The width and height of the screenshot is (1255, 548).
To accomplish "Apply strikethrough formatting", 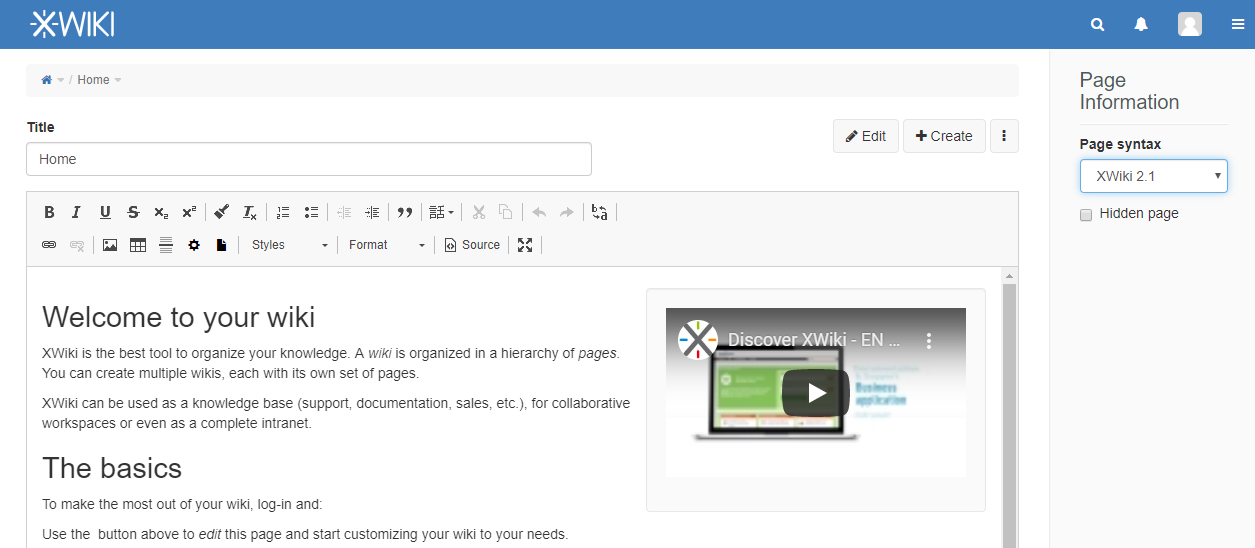I will [x=133, y=212].
